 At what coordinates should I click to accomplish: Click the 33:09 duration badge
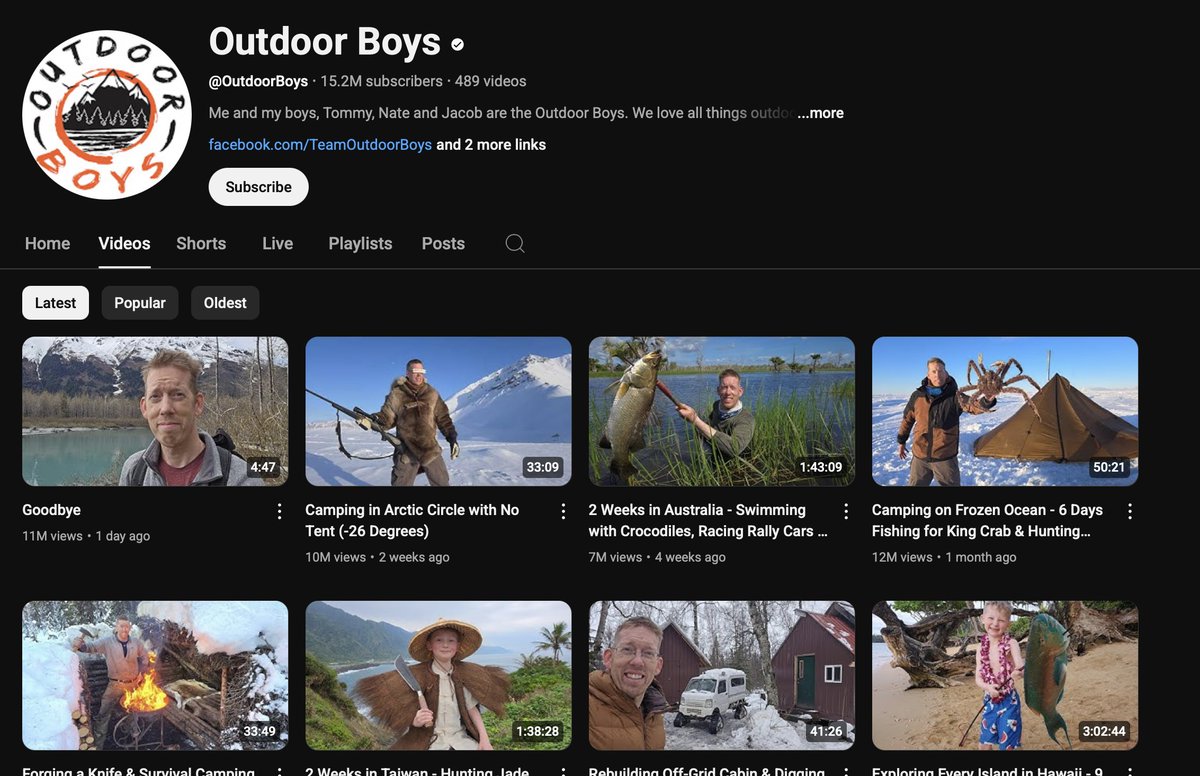coord(543,467)
